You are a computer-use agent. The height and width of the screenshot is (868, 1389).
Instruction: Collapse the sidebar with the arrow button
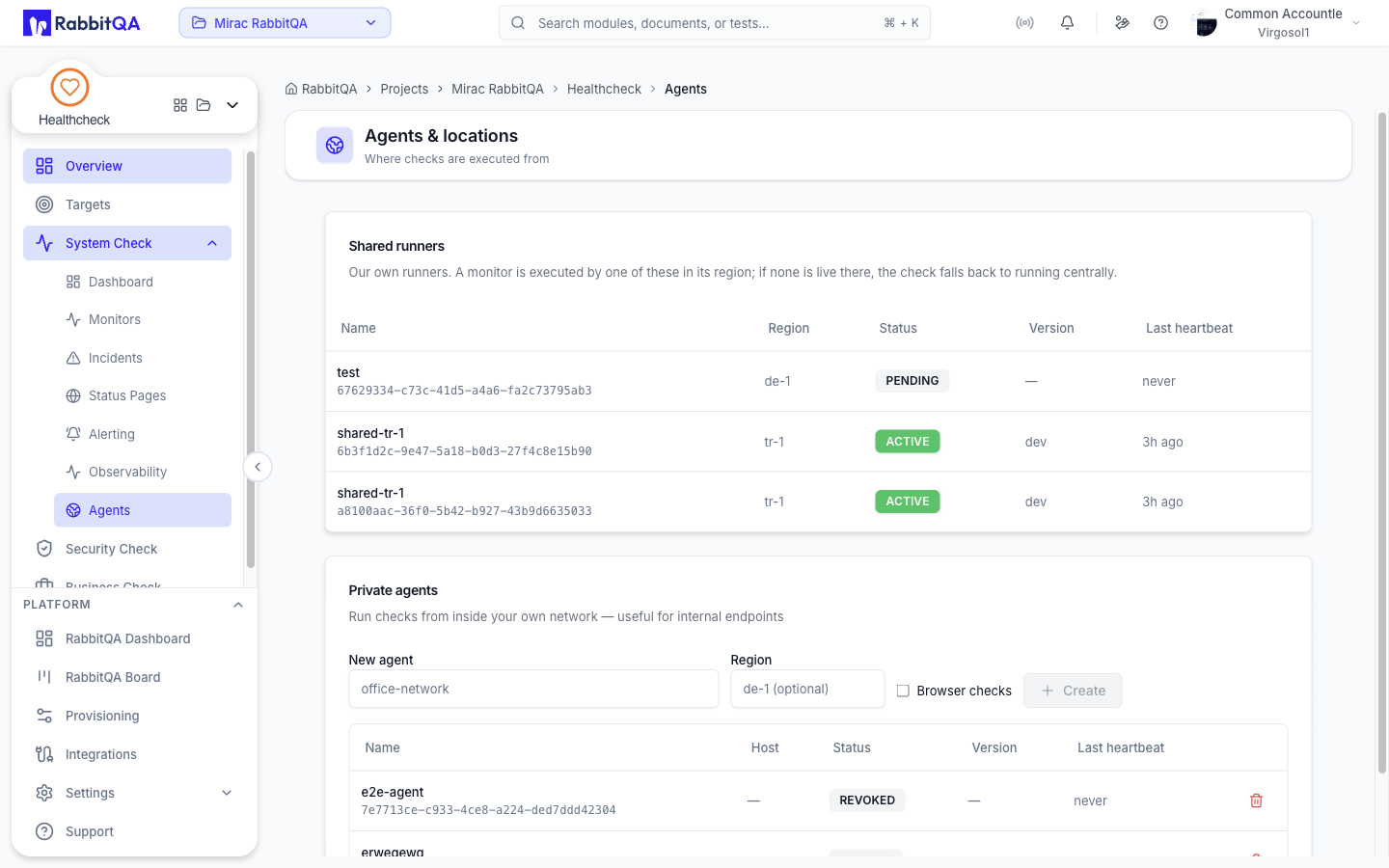tap(258, 467)
